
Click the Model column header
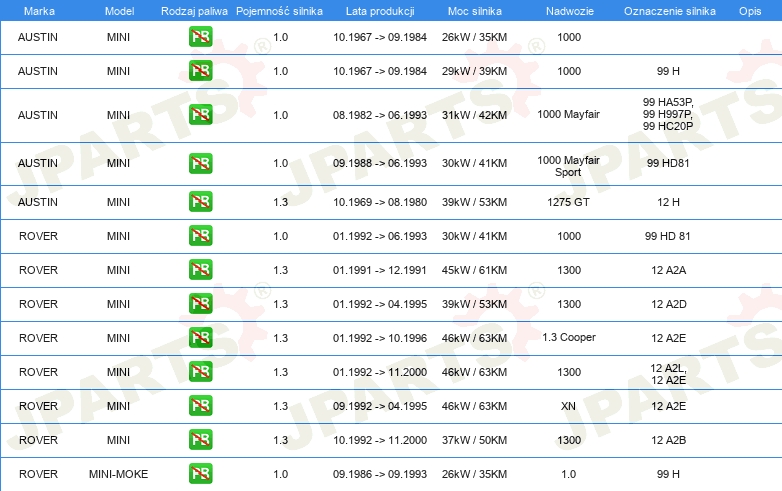119,11
